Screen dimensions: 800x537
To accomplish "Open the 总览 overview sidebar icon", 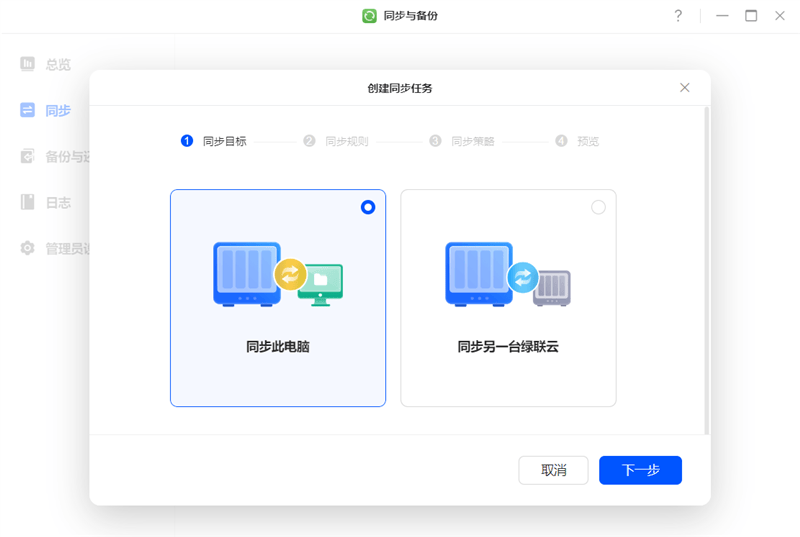I will pyautogui.click(x=28, y=64).
